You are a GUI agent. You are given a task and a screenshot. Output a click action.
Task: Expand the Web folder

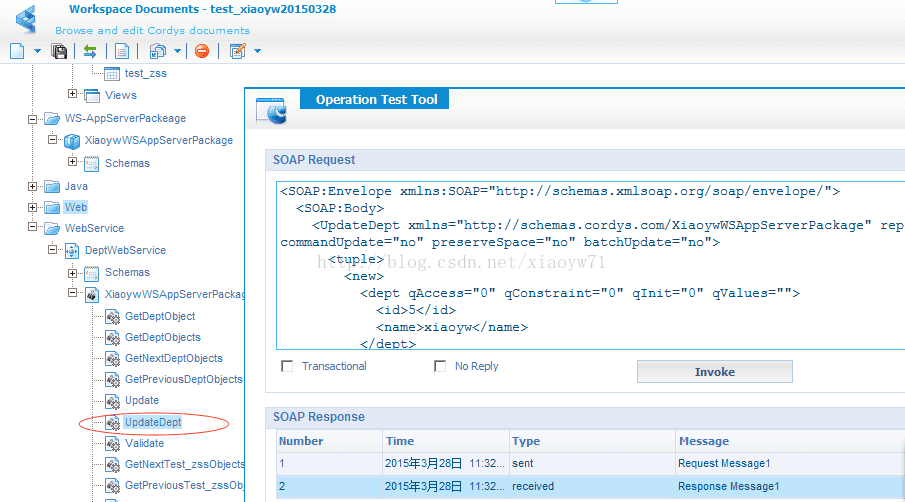point(32,207)
